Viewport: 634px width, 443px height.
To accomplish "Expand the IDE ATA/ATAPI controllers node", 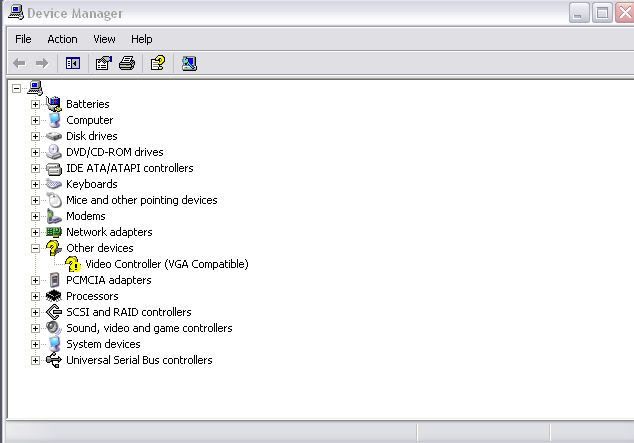I will (x=35, y=168).
